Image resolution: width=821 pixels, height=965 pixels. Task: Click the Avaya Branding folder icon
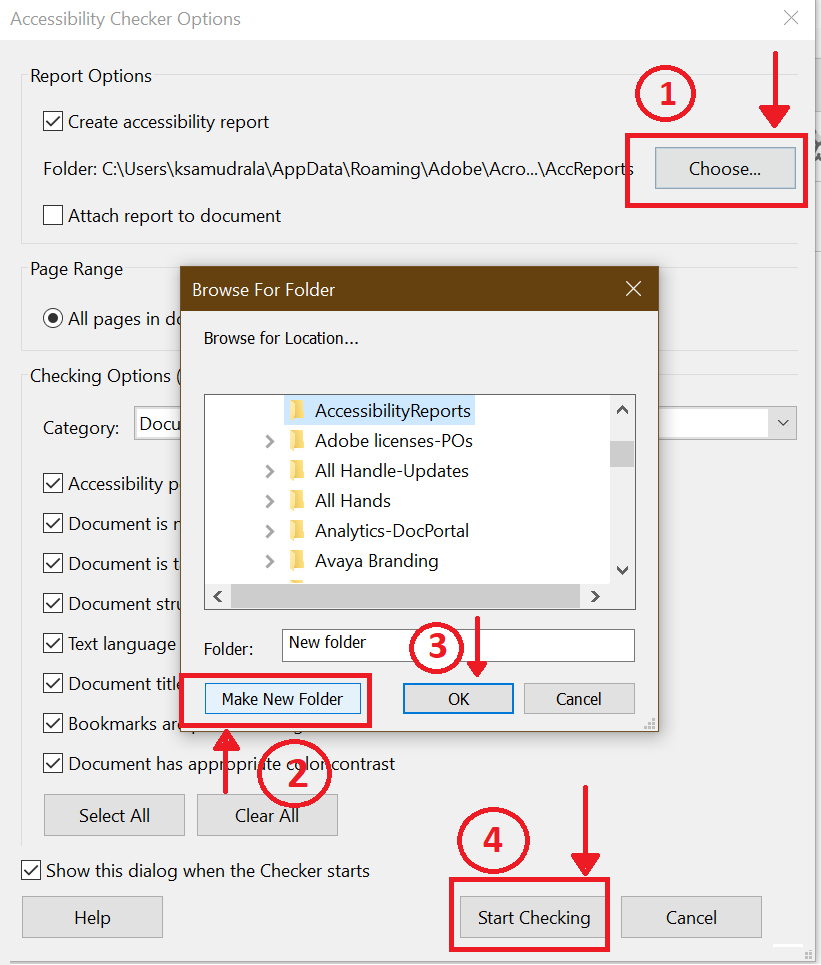(297, 560)
